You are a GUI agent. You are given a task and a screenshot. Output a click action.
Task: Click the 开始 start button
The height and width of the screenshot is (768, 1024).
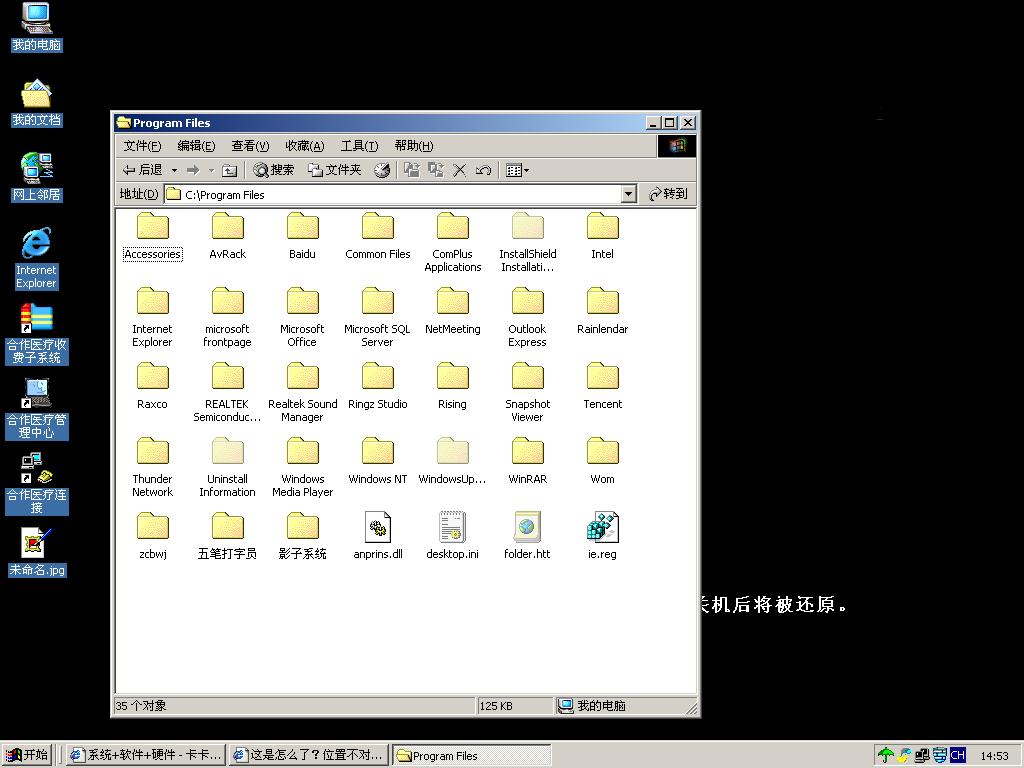pyautogui.click(x=27, y=755)
